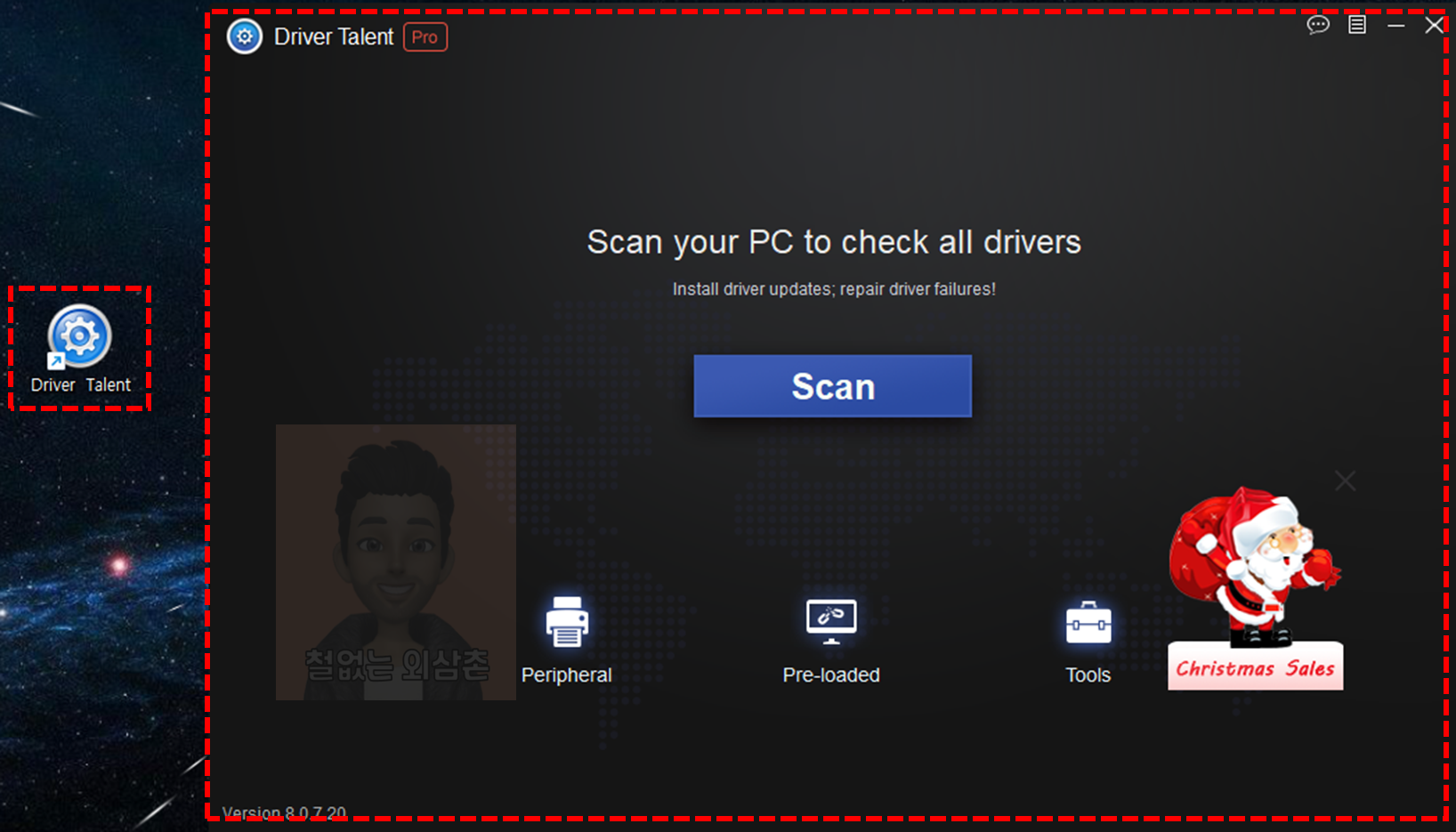Minimize the Driver Talent window

(x=1395, y=26)
